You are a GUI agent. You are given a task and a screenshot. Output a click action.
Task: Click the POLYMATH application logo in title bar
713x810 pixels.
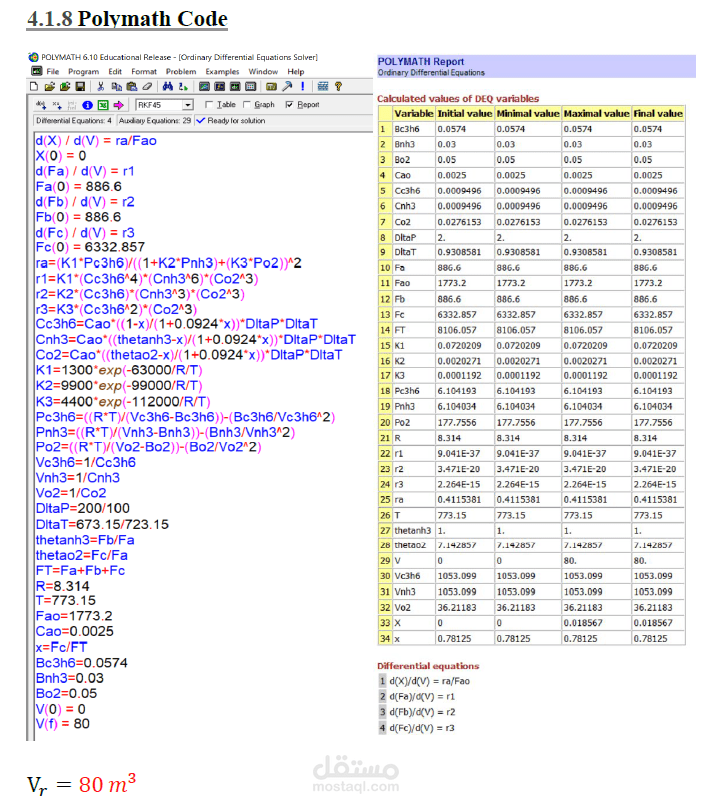click(x=34, y=57)
